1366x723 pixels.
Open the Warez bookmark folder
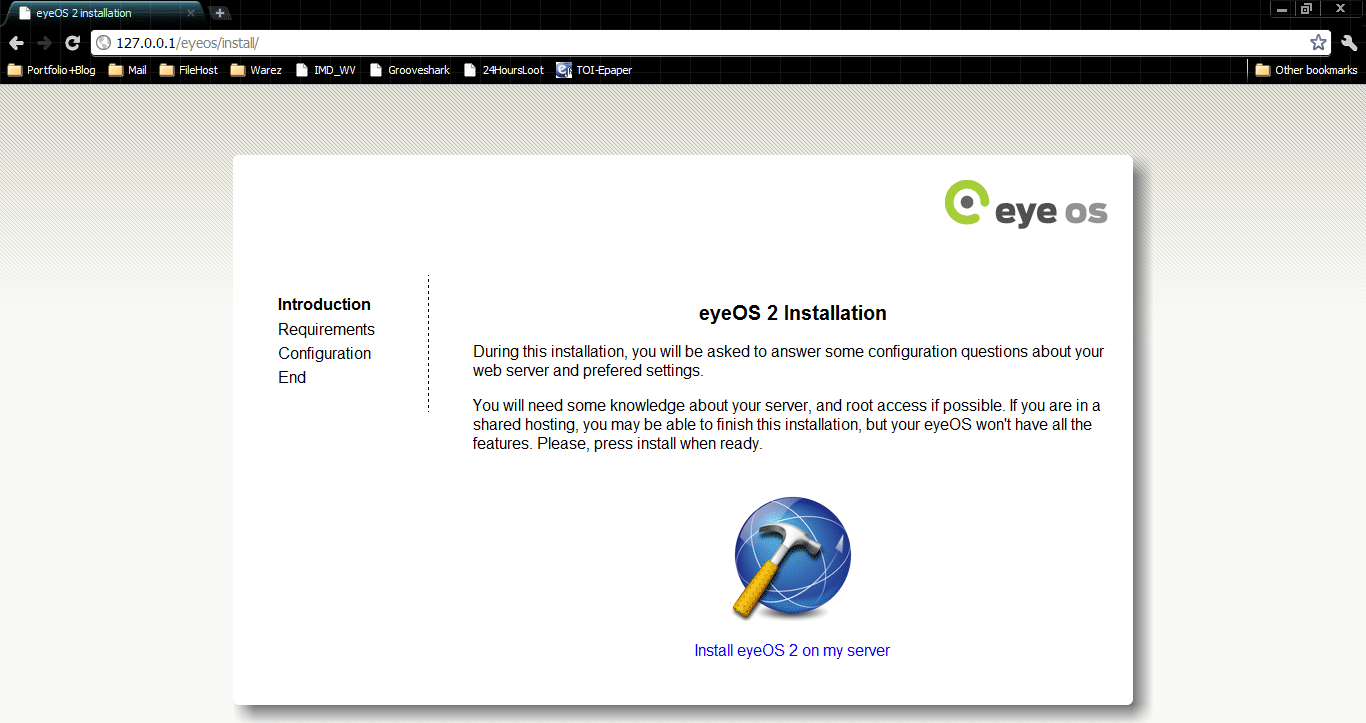[x=256, y=70]
